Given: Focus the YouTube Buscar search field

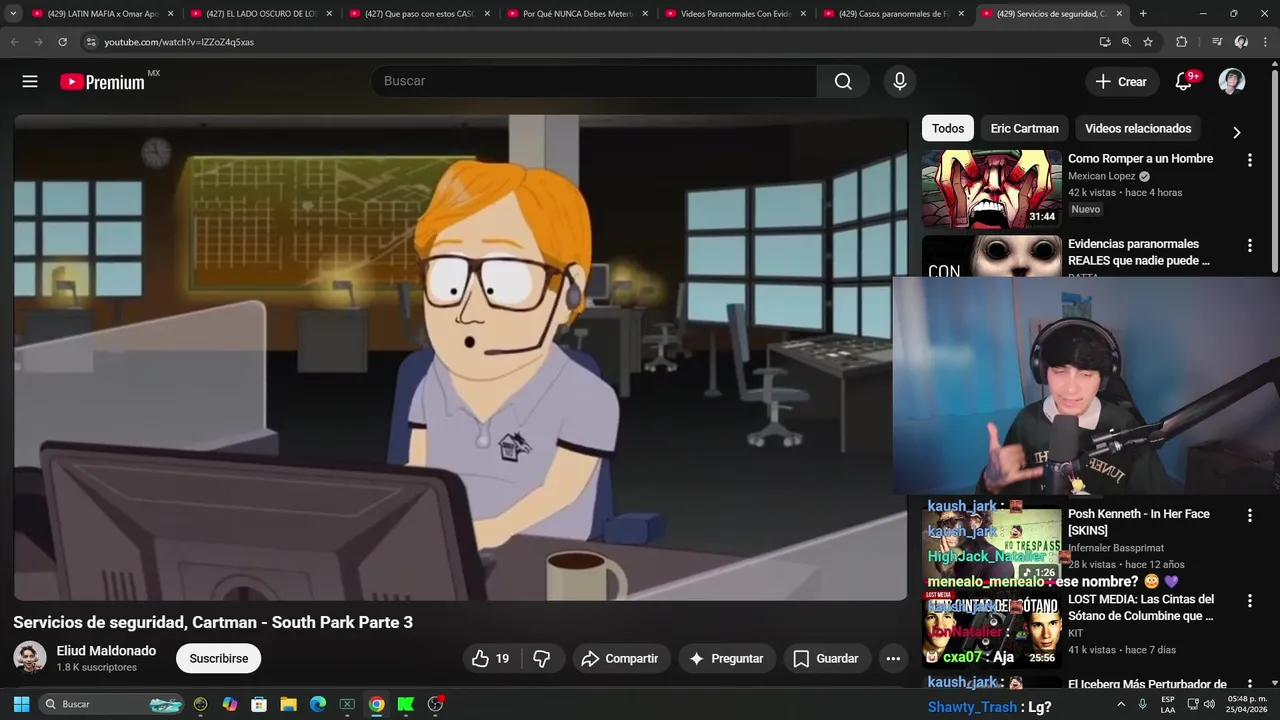Looking at the screenshot, I should pos(594,81).
